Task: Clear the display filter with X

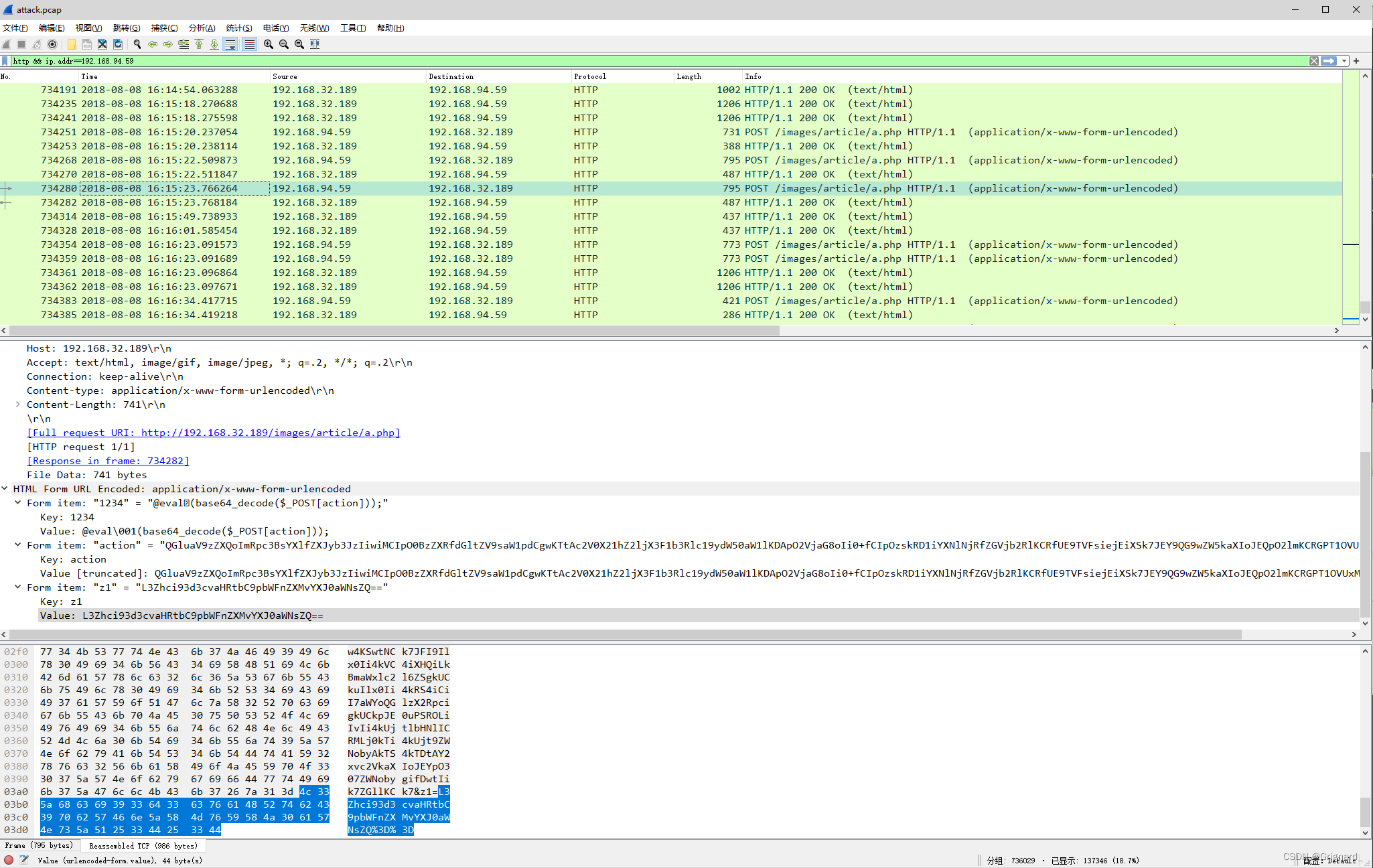Action: (x=1314, y=61)
